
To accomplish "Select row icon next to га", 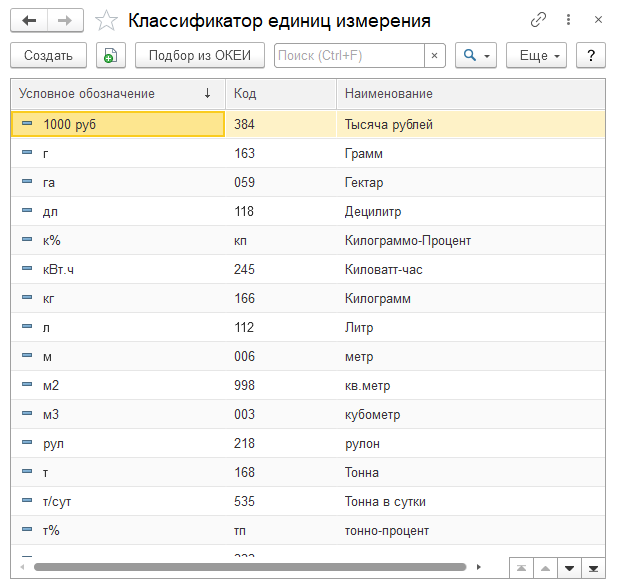I will tap(27, 182).
